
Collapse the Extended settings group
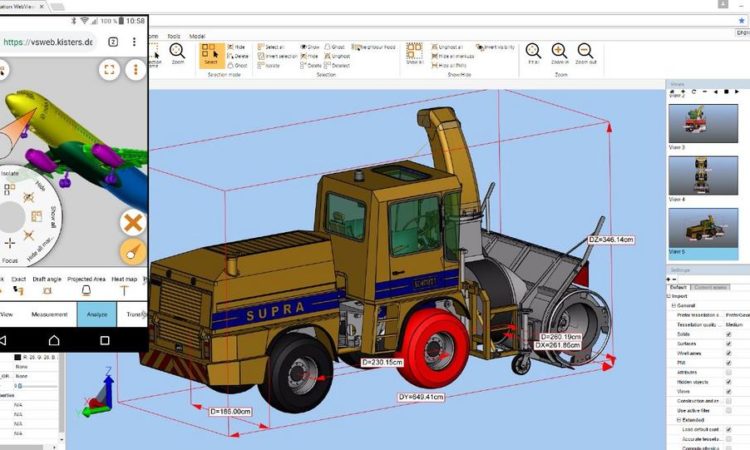point(679,420)
